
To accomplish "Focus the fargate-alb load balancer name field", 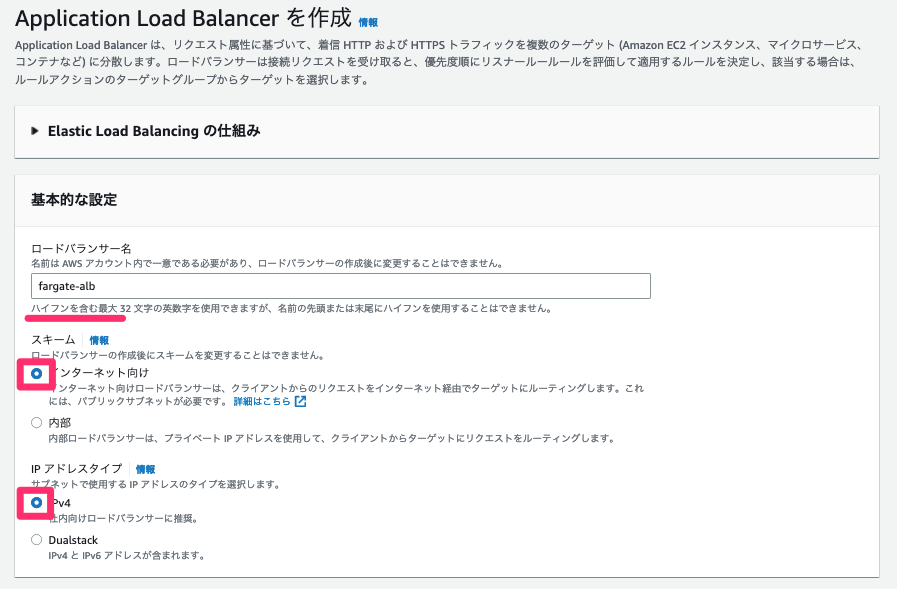I will (341, 286).
